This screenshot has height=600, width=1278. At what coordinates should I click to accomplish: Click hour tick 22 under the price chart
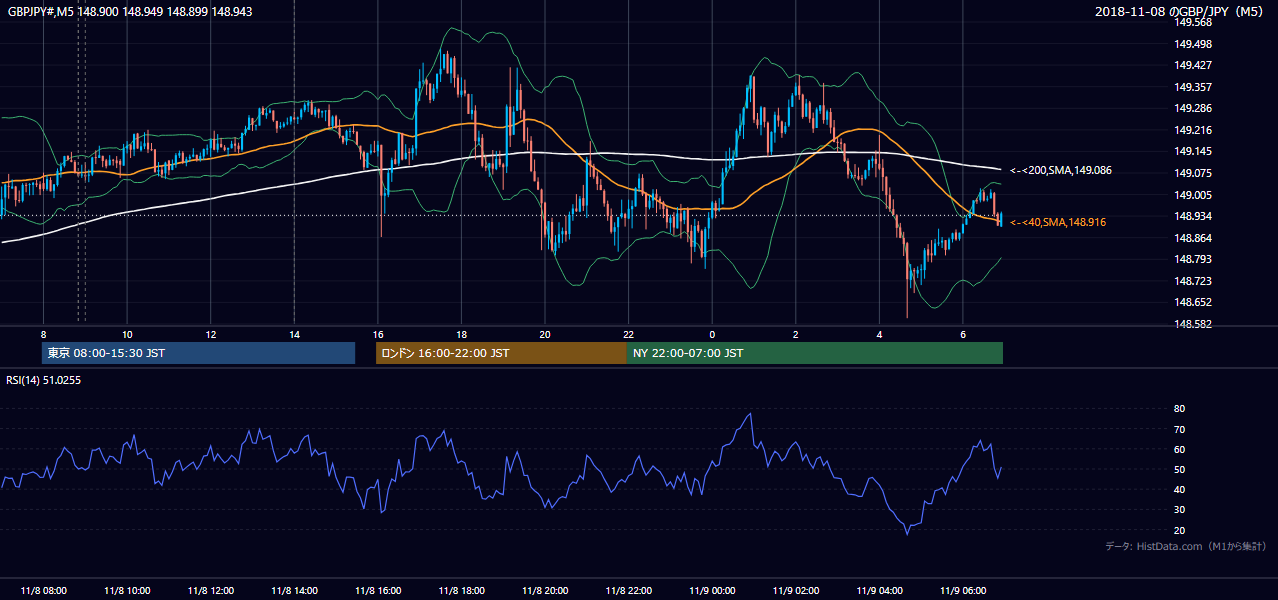(629, 334)
